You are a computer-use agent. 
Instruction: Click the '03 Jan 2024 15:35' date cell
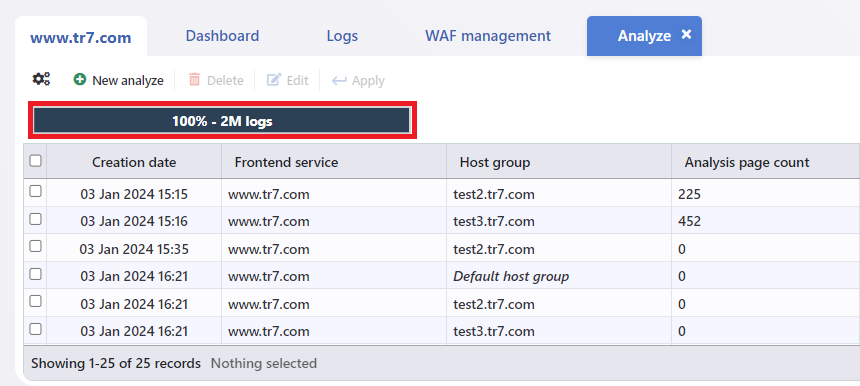click(134, 249)
